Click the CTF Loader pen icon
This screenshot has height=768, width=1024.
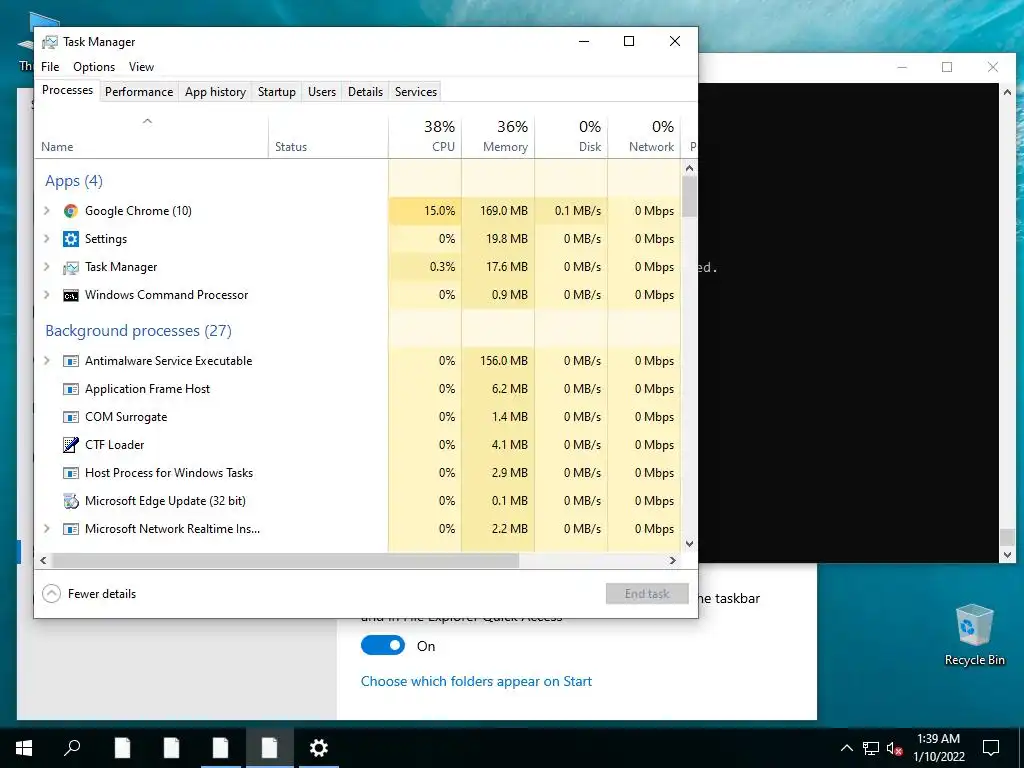71,445
